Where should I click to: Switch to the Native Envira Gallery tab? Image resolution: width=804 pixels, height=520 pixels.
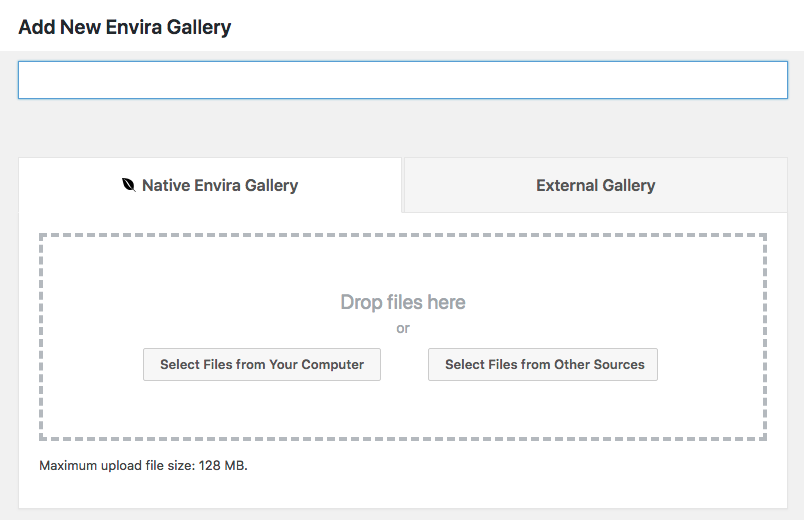point(210,185)
